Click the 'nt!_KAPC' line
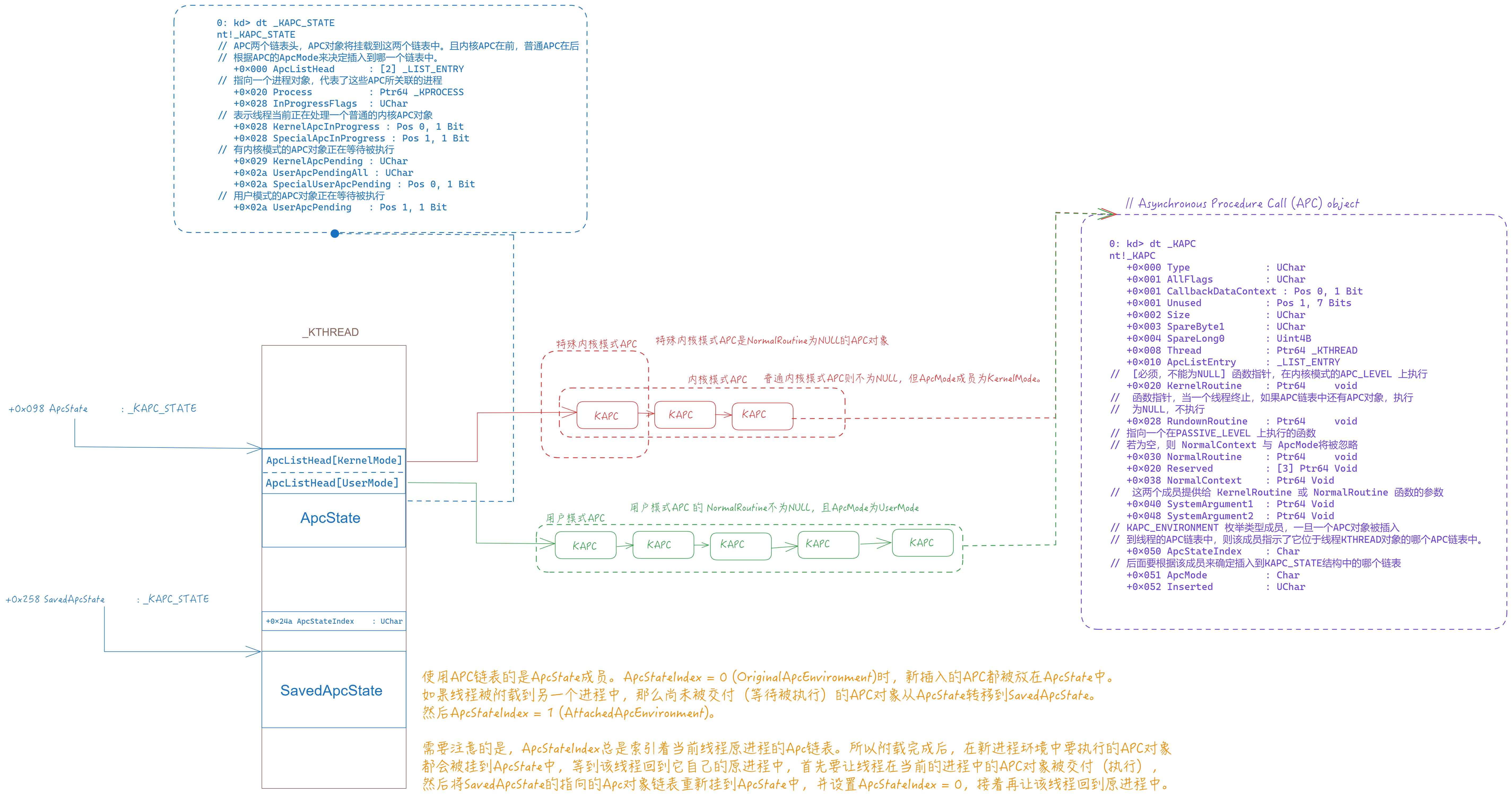The width and height of the screenshot is (1512, 798). [1132, 255]
